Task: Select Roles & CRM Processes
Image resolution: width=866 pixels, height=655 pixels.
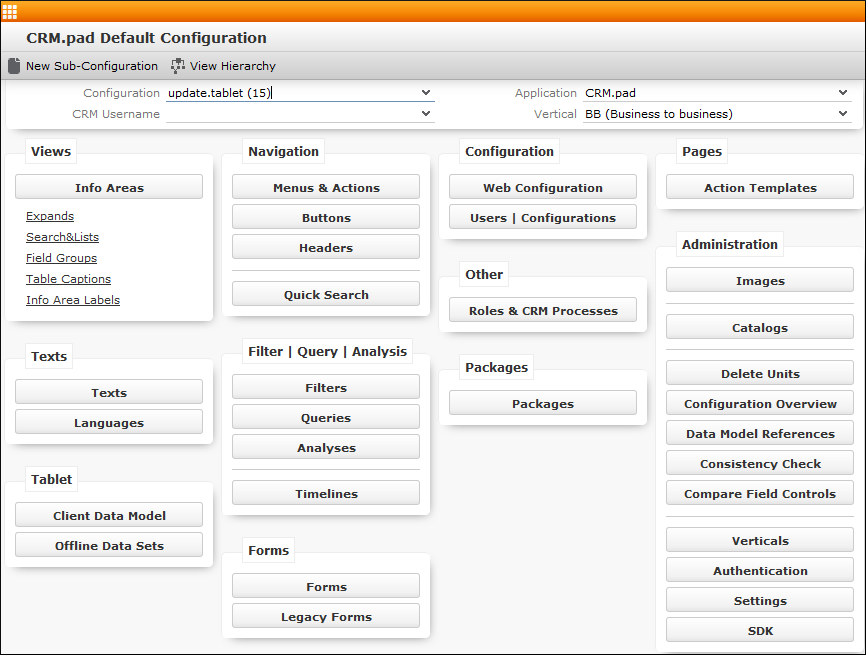Action: [542, 311]
